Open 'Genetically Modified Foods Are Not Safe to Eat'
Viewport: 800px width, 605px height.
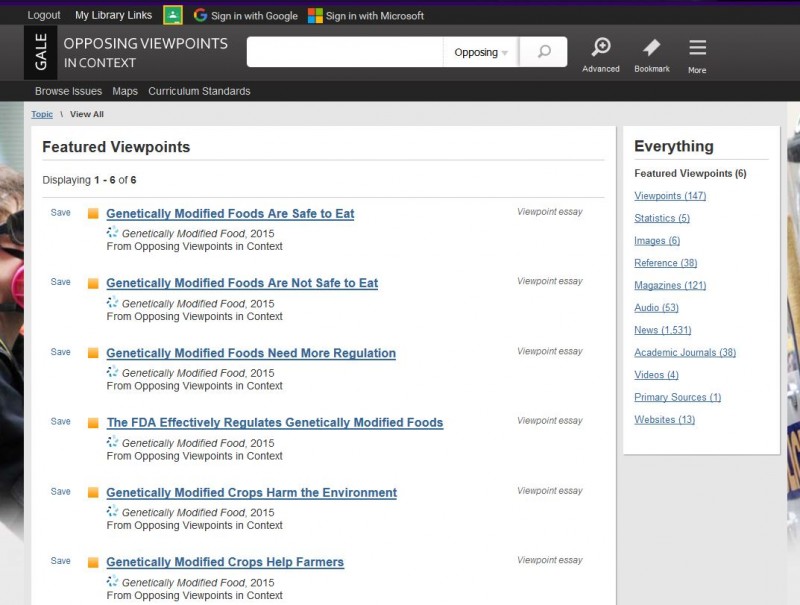click(242, 283)
